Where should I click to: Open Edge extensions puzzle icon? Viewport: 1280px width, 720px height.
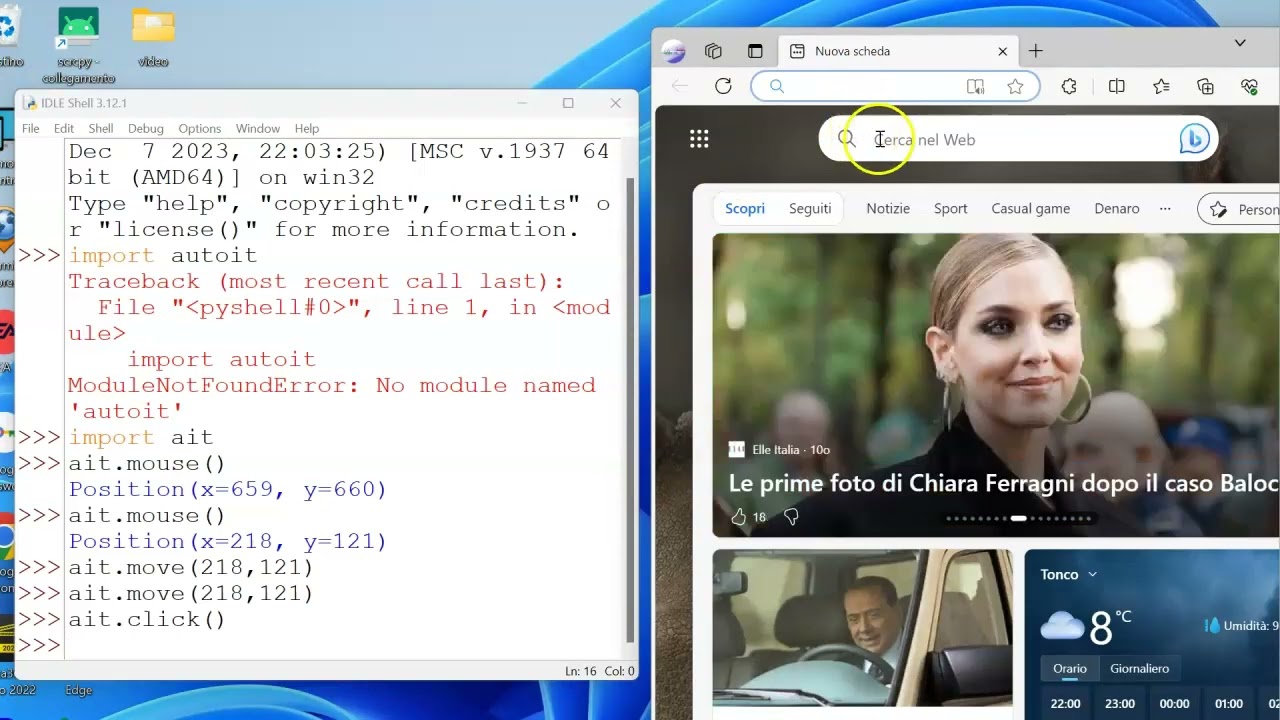(x=1069, y=87)
